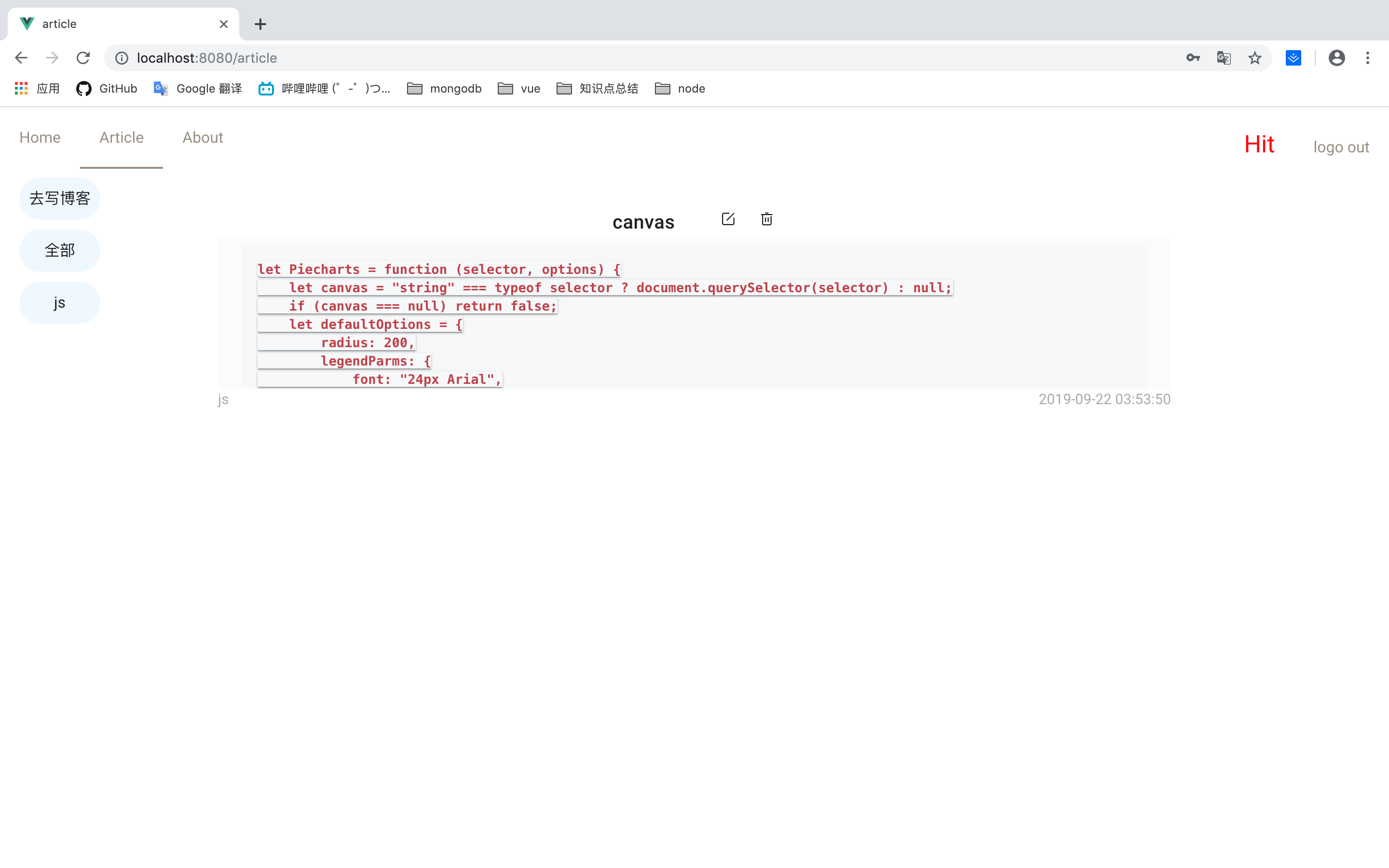Go back with the browser back arrow
Viewport: 1389px width, 868px height.
(x=21, y=58)
